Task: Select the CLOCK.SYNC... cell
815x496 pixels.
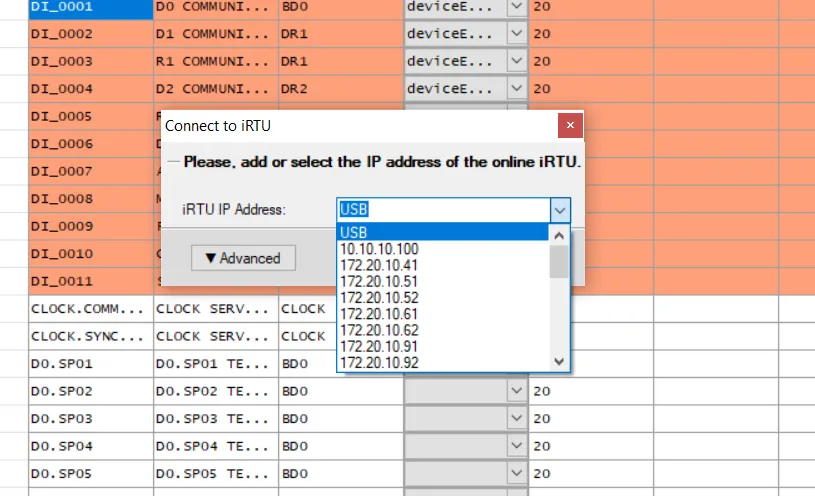Action: (91, 337)
